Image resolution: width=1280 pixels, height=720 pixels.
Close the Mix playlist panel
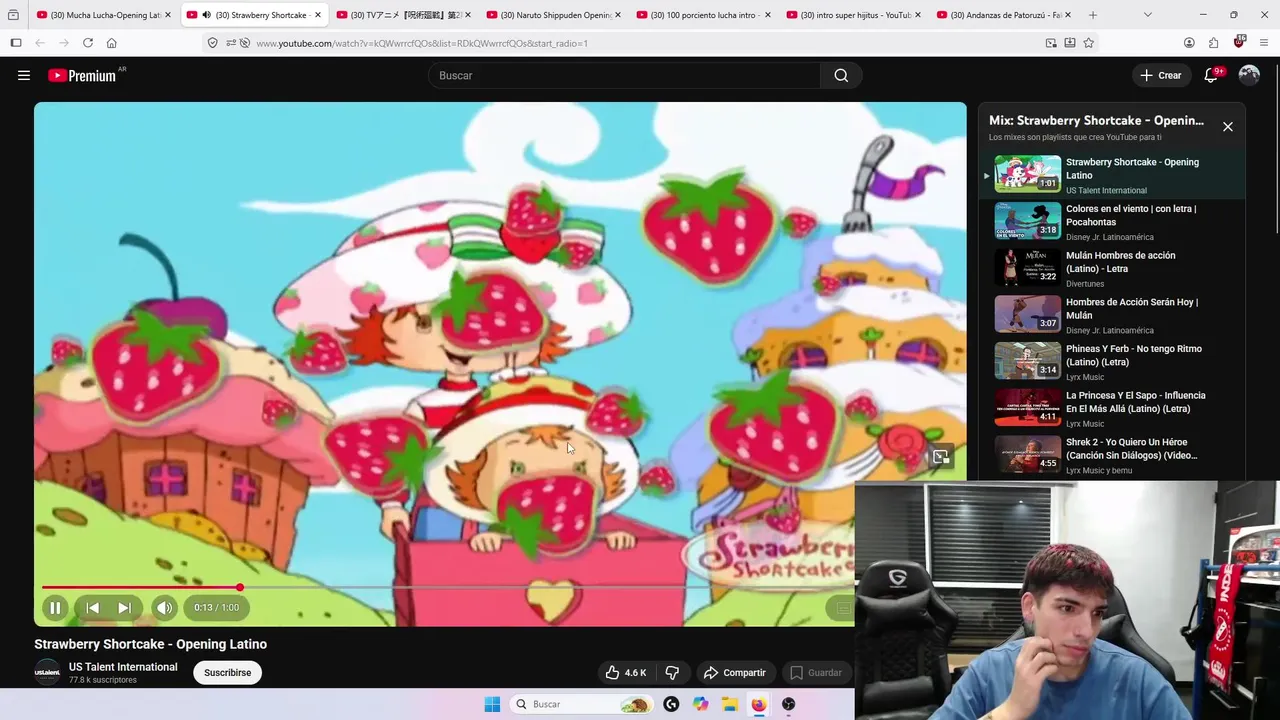point(1228,127)
